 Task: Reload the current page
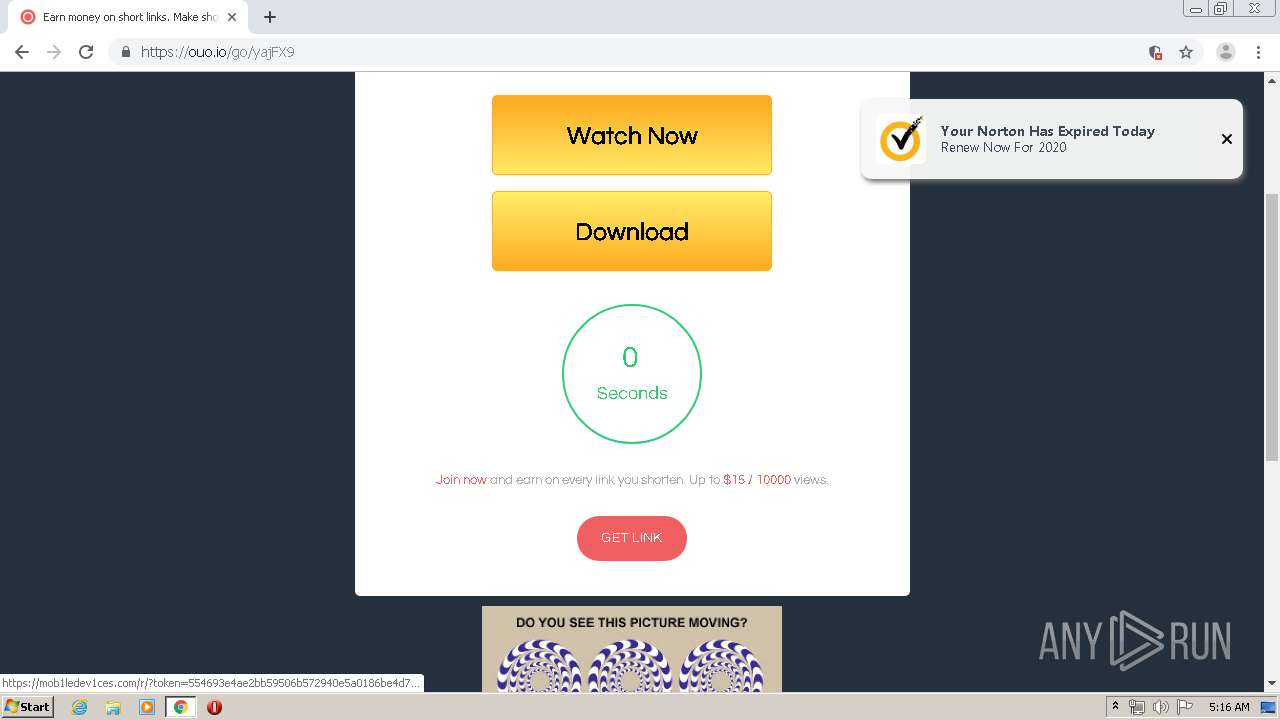(x=86, y=52)
